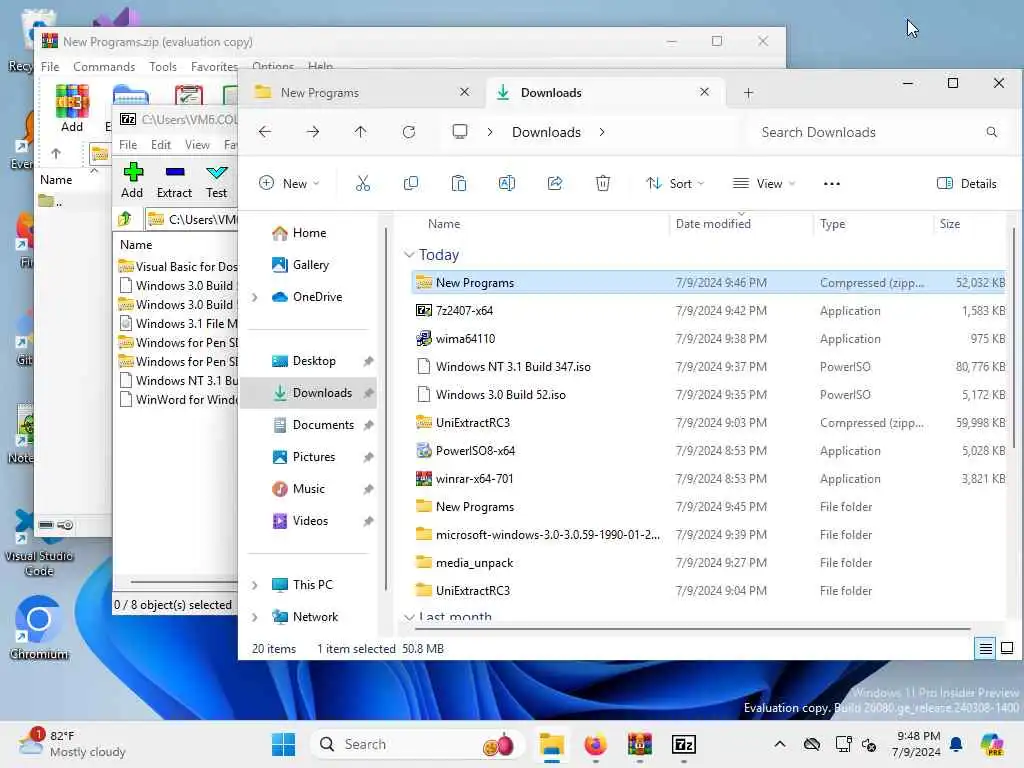
Task: Add a new Explorer tab
Action: click(748, 93)
